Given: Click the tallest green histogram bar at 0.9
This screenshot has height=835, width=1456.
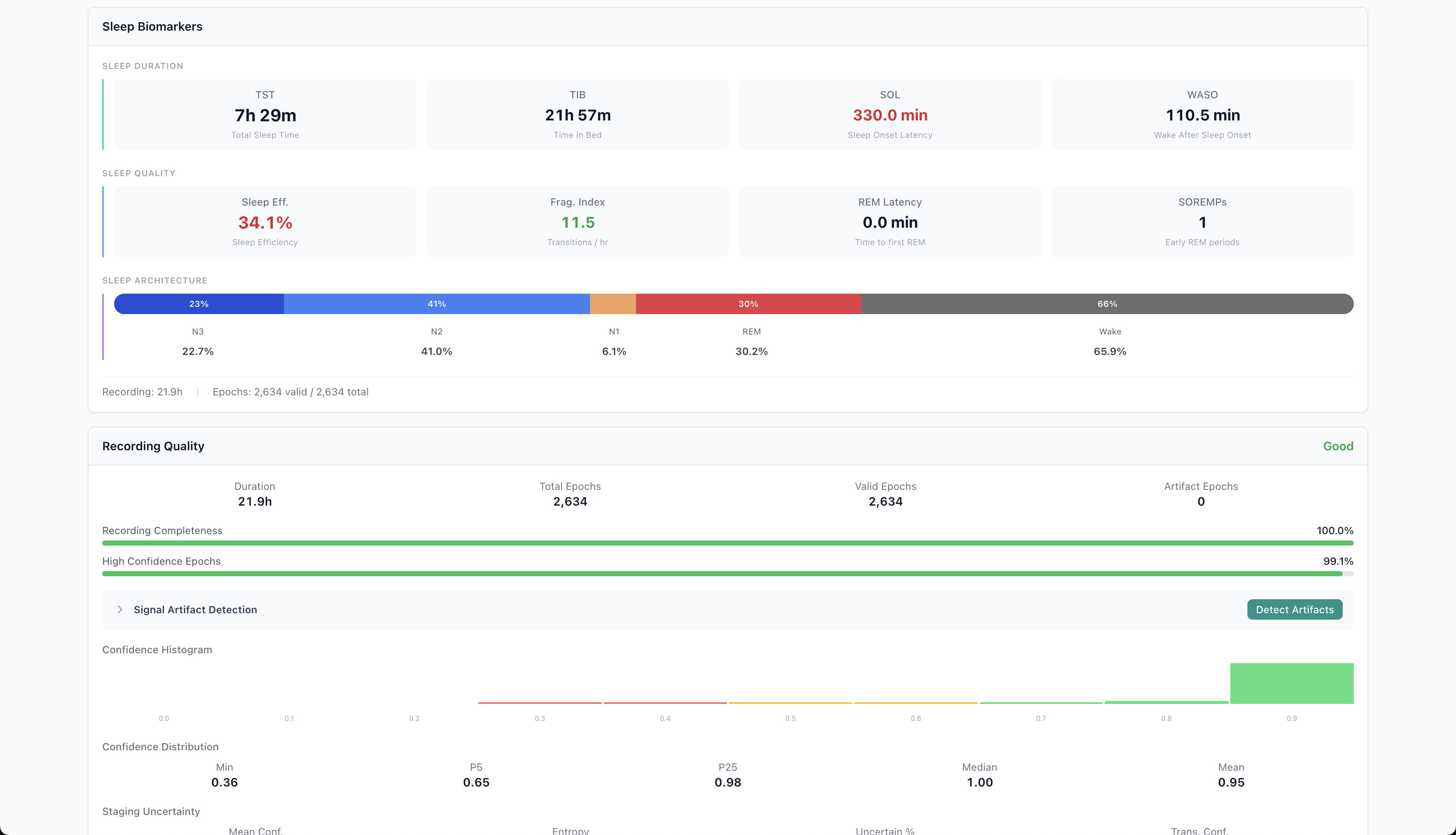Looking at the screenshot, I should tap(1291, 683).
